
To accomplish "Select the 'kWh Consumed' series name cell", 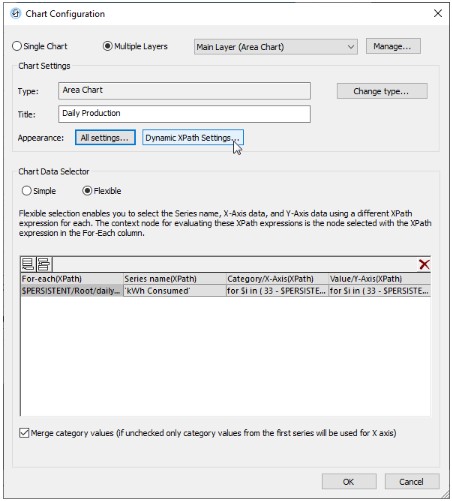I will (175, 291).
